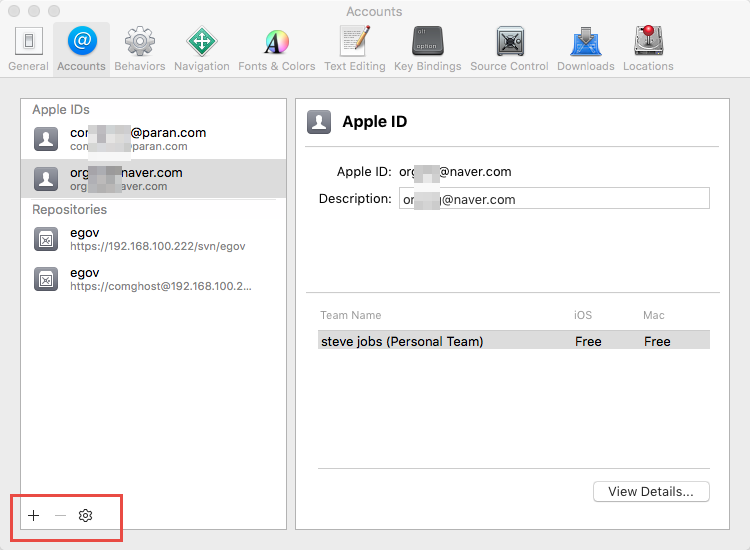
Task: Show Key Bindings preferences
Action: coord(427,48)
